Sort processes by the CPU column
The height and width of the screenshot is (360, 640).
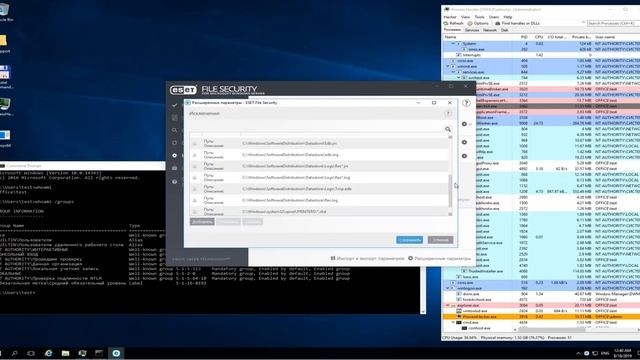click(539, 37)
